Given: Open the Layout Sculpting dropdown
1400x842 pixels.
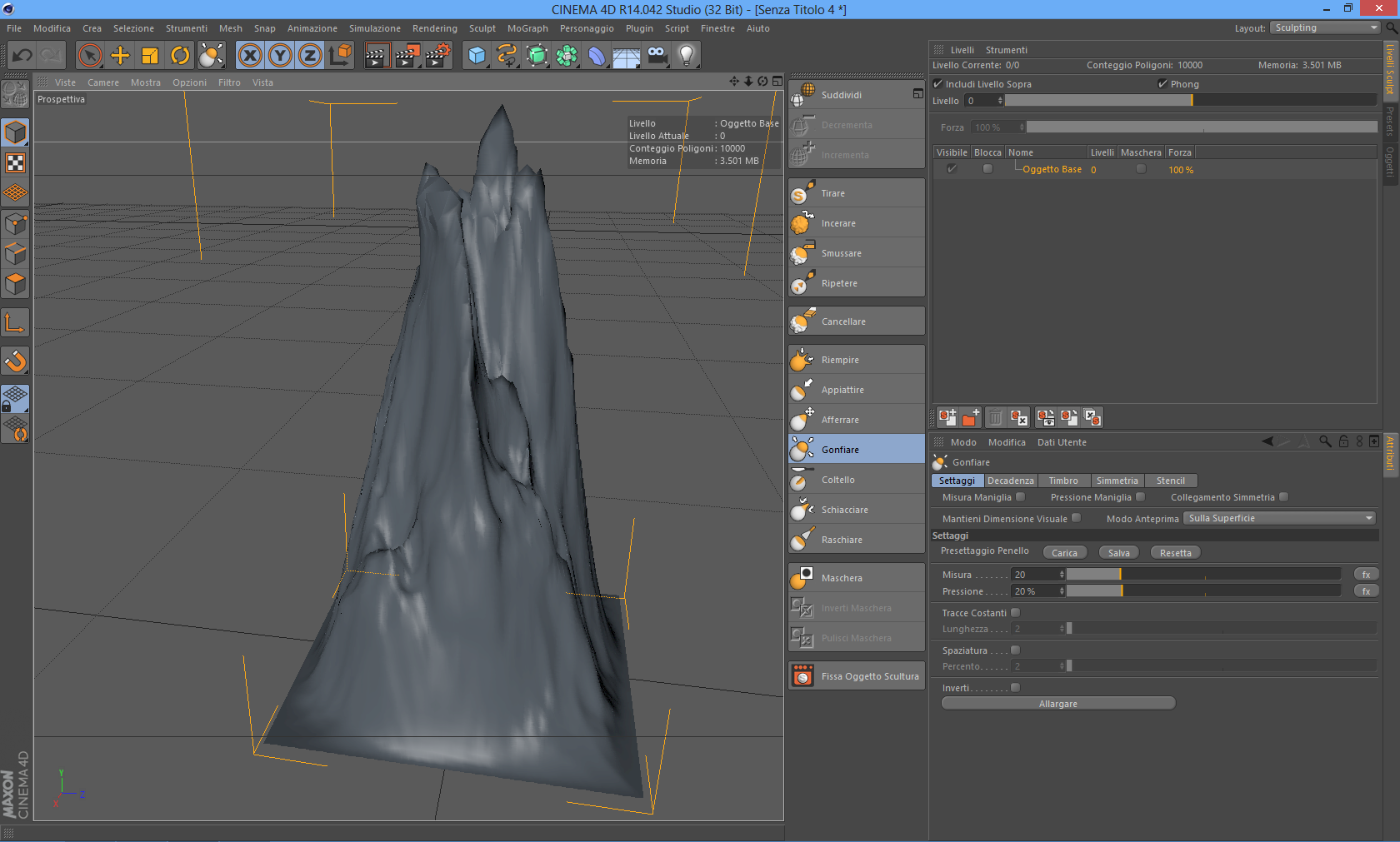Looking at the screenshot, I should pyautogui.click(x=1325, y=28).
